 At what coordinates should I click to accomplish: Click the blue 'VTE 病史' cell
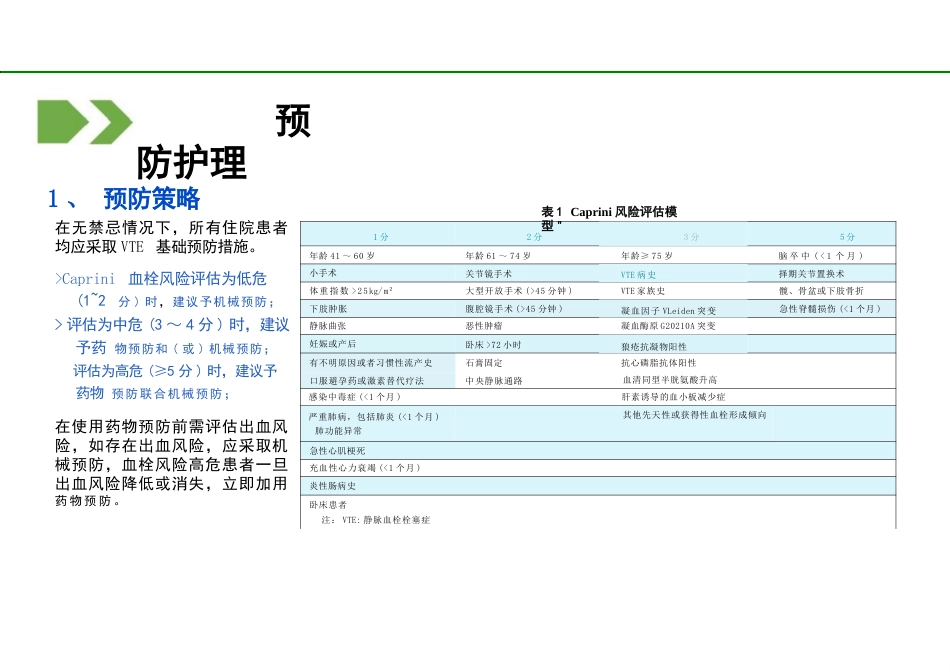coord(638,274)
